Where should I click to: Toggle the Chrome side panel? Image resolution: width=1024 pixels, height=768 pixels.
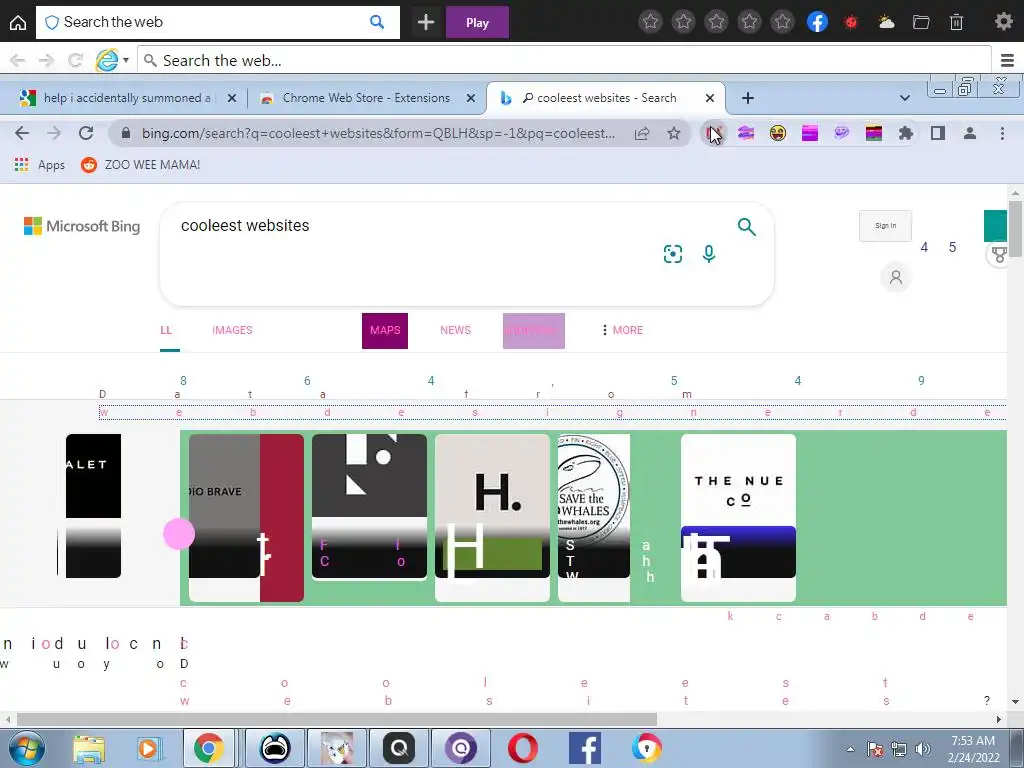pos(938,133)
